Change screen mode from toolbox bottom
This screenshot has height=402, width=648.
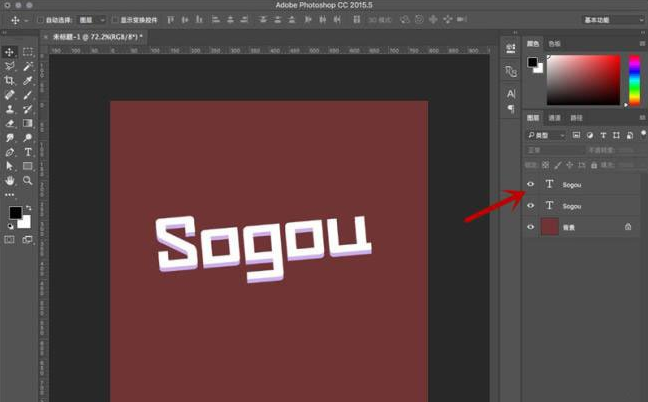[28, 240]
